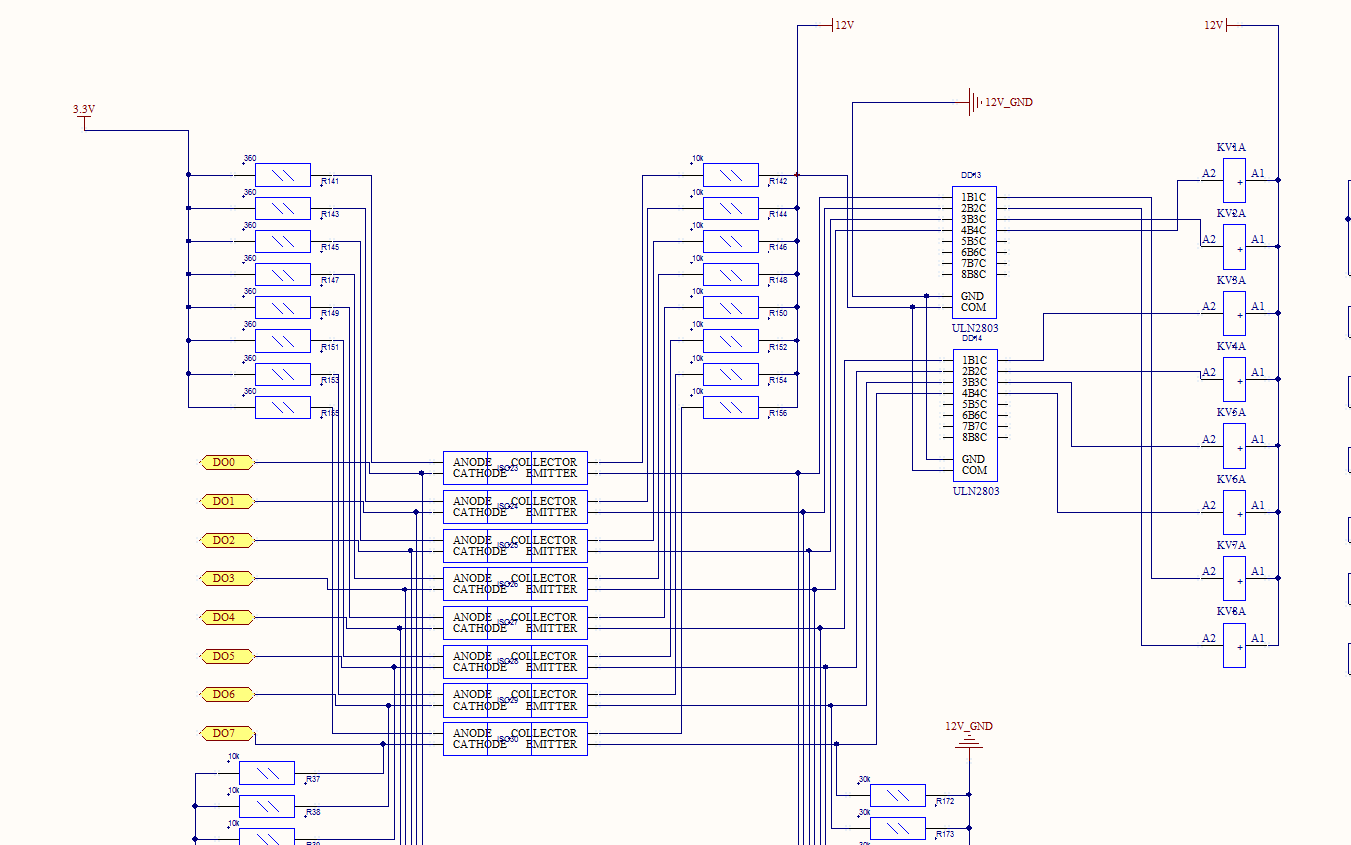Click the resistor body of R145
Viewport: 1351px width, 845px height.
click(x=283, y=241)
